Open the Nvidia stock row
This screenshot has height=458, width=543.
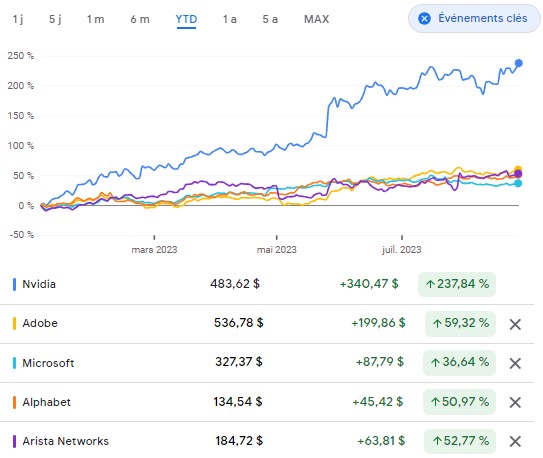[267, 285]
